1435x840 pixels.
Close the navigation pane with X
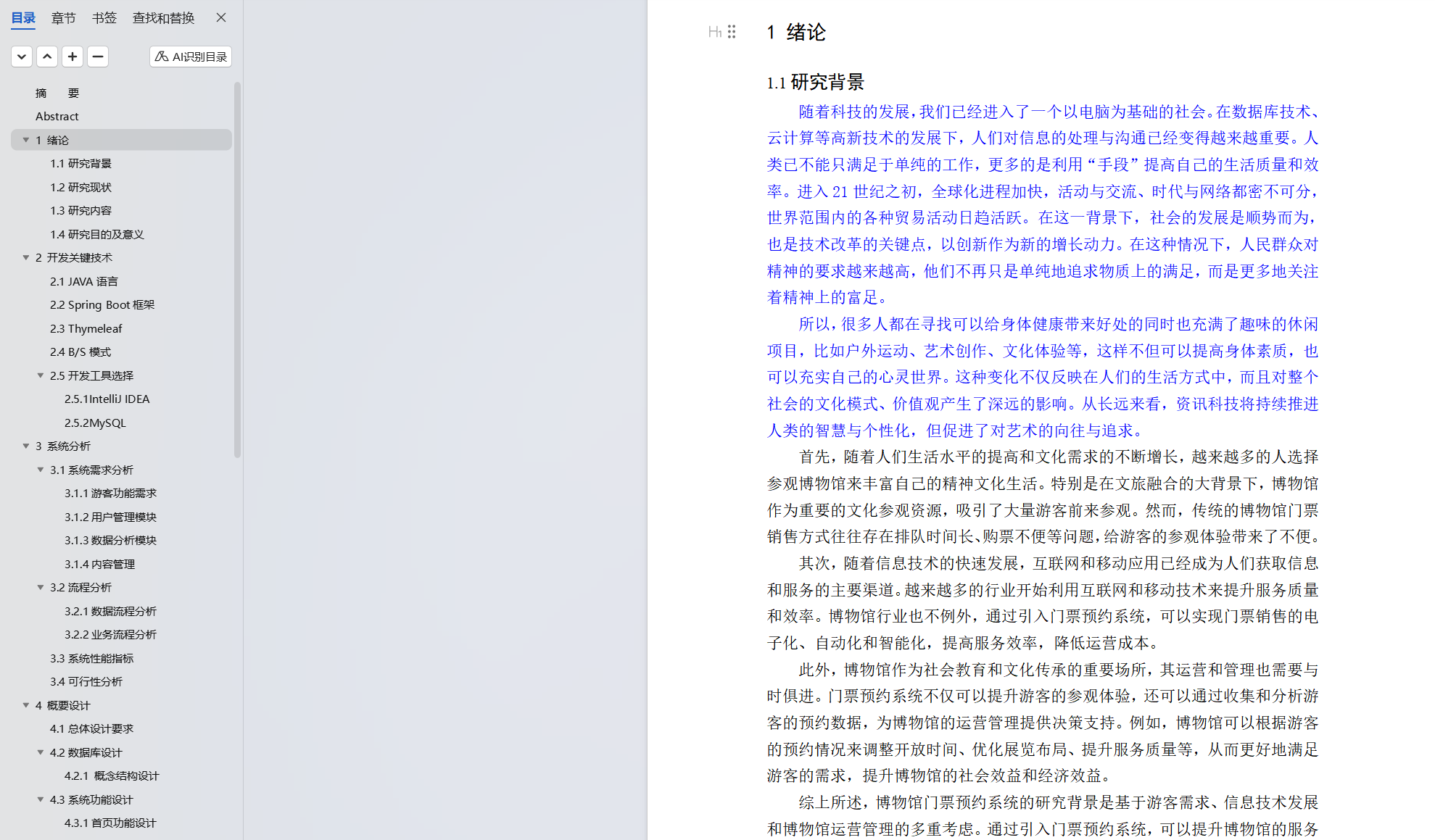[221, 17]
